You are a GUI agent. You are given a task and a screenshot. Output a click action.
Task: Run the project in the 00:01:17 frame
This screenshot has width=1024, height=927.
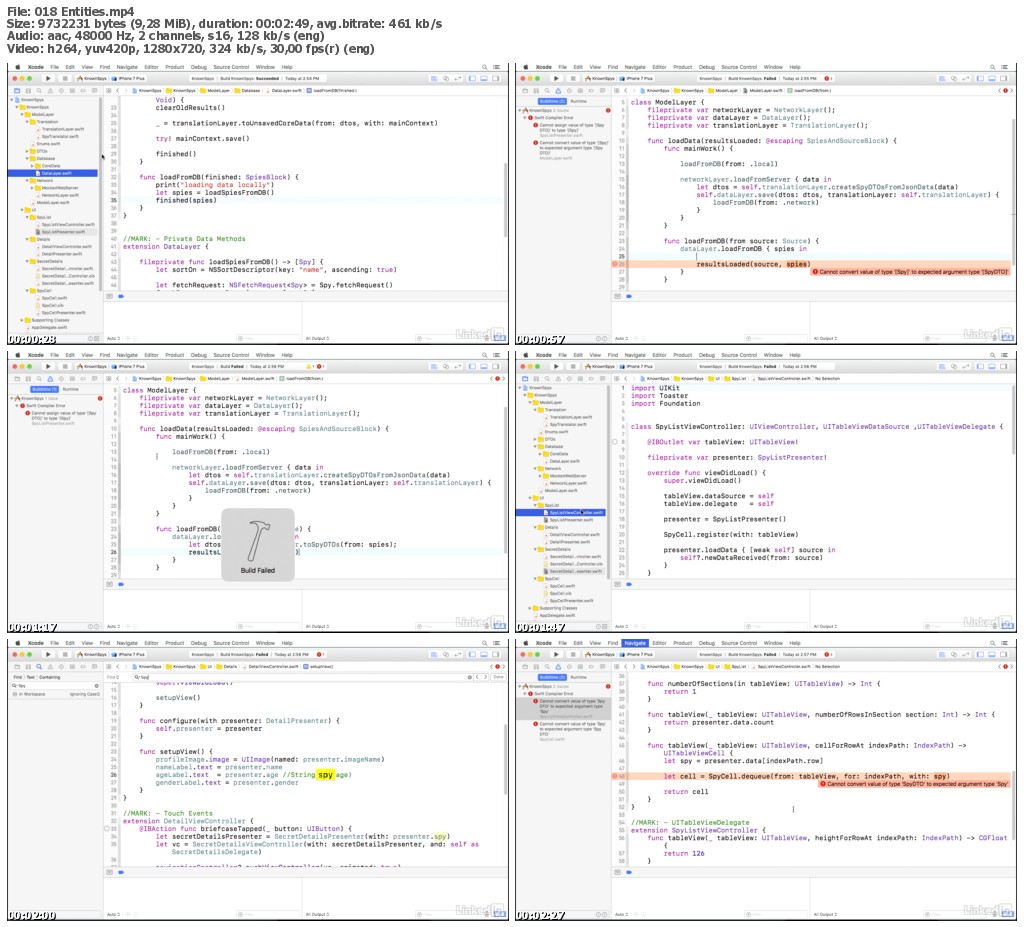[48, 366]
